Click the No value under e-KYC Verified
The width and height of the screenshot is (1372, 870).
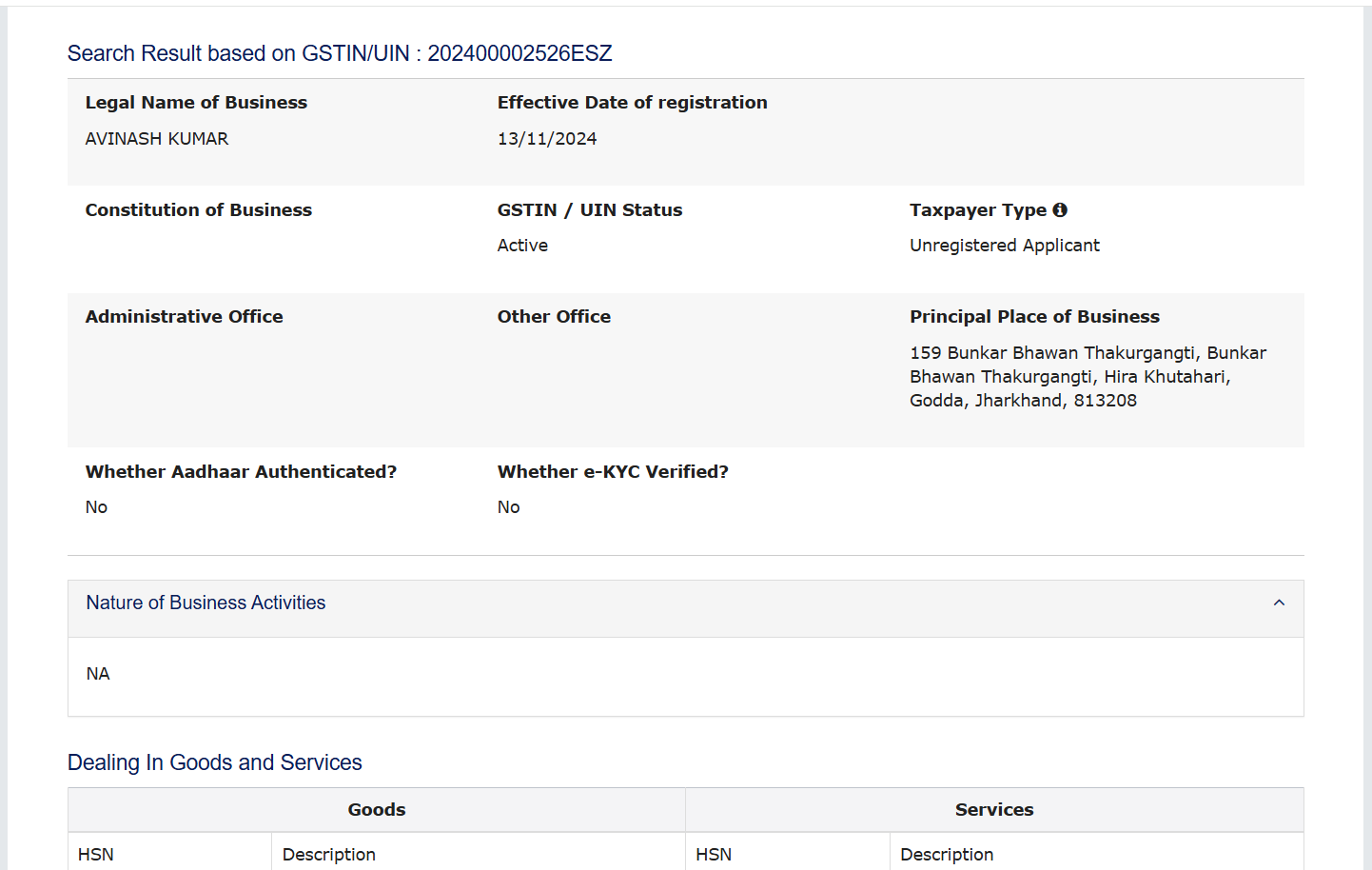508,507
